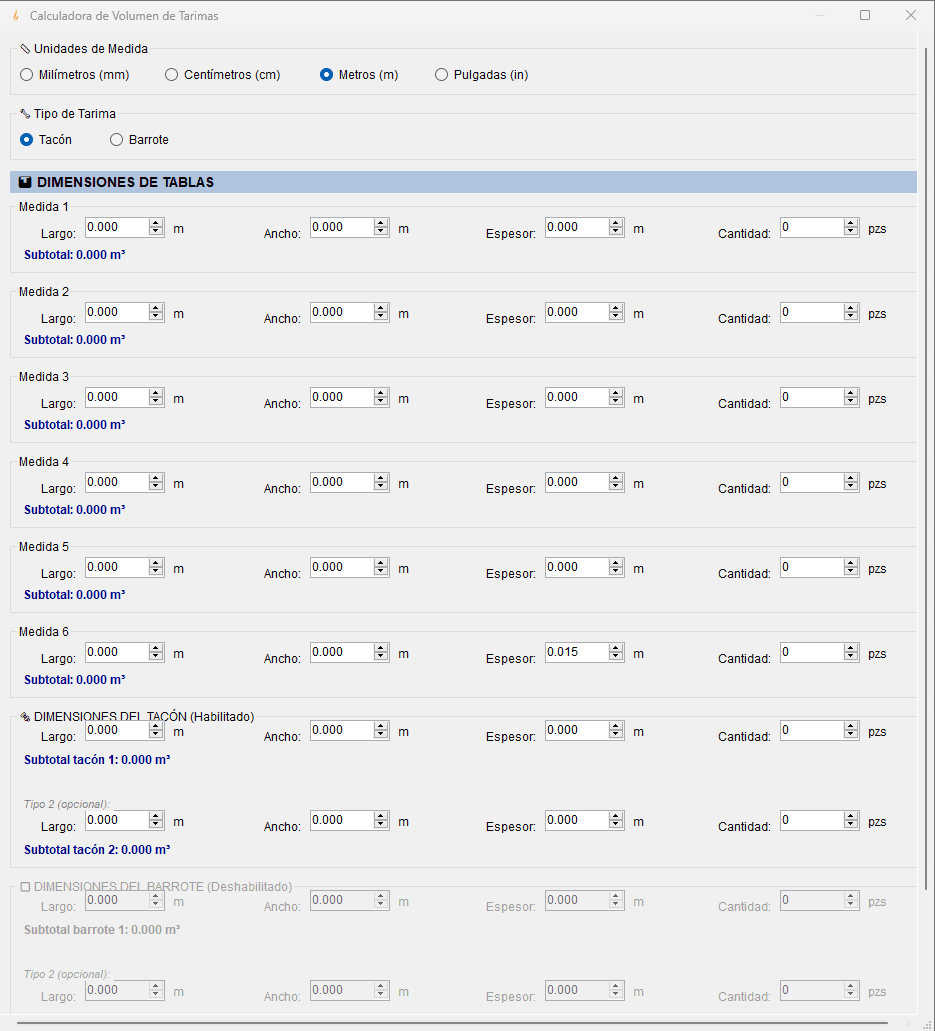
Task: Click the flame app icon in title bar
Action: click(x=16, y=15)
